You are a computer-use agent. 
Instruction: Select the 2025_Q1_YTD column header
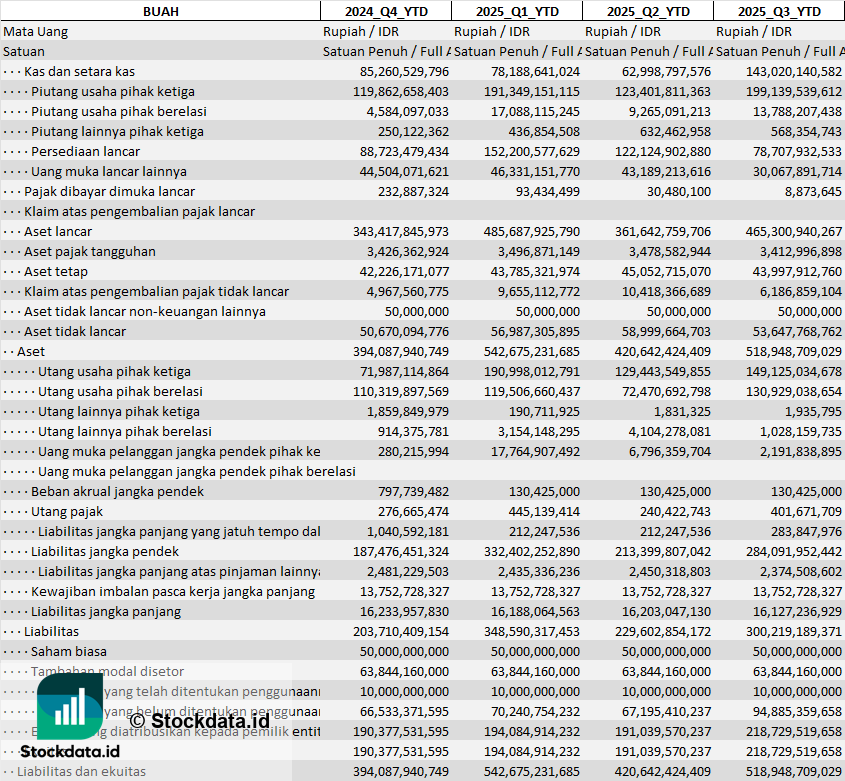tap(516, 11)
